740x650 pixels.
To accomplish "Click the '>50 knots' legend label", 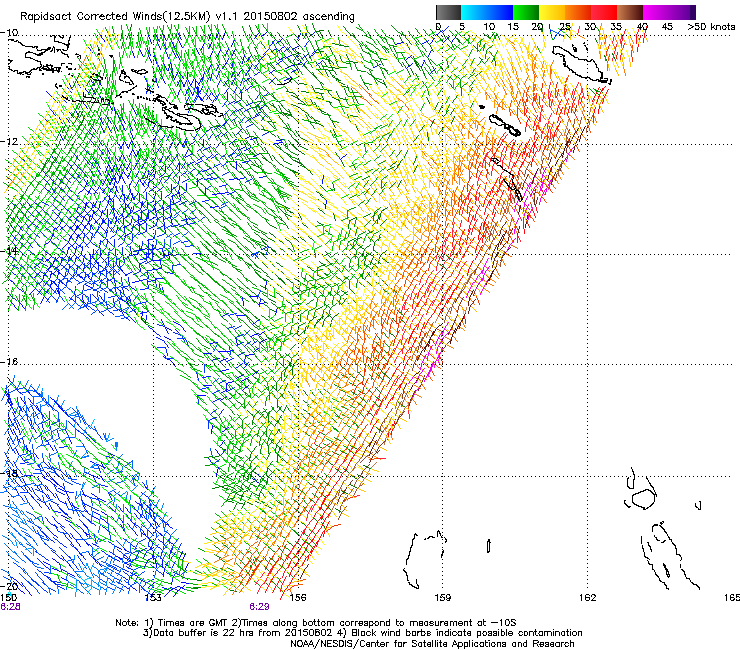I will pyautogui.click(x=711, y=27).
